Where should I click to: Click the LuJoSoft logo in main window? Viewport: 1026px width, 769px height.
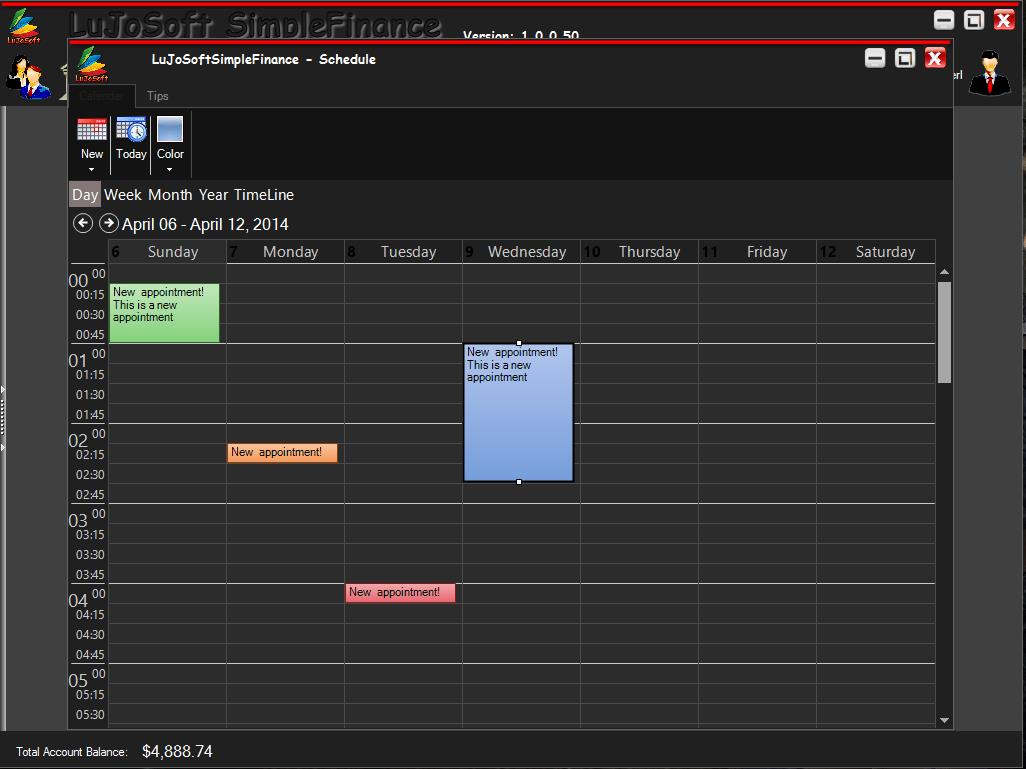(x=24, y=26)
